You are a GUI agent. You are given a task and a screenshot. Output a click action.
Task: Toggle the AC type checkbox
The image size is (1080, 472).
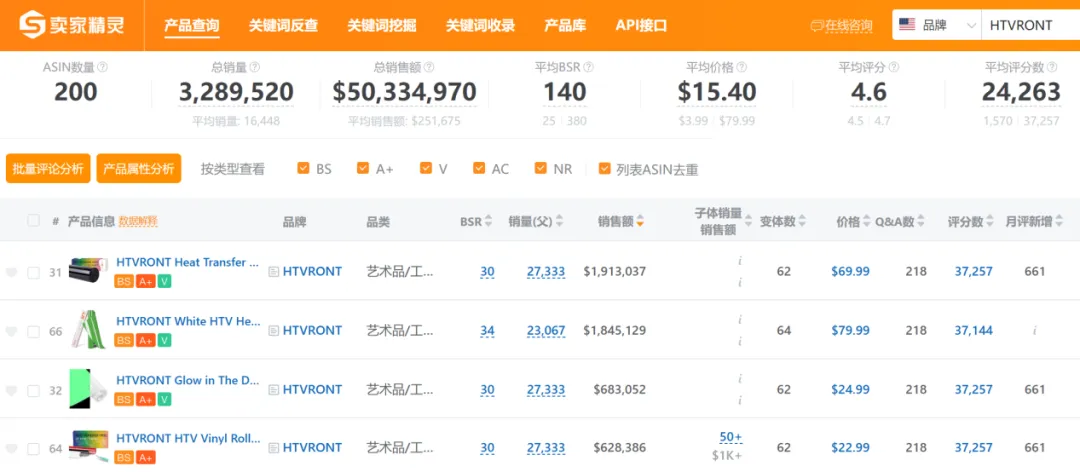[479, 168]
